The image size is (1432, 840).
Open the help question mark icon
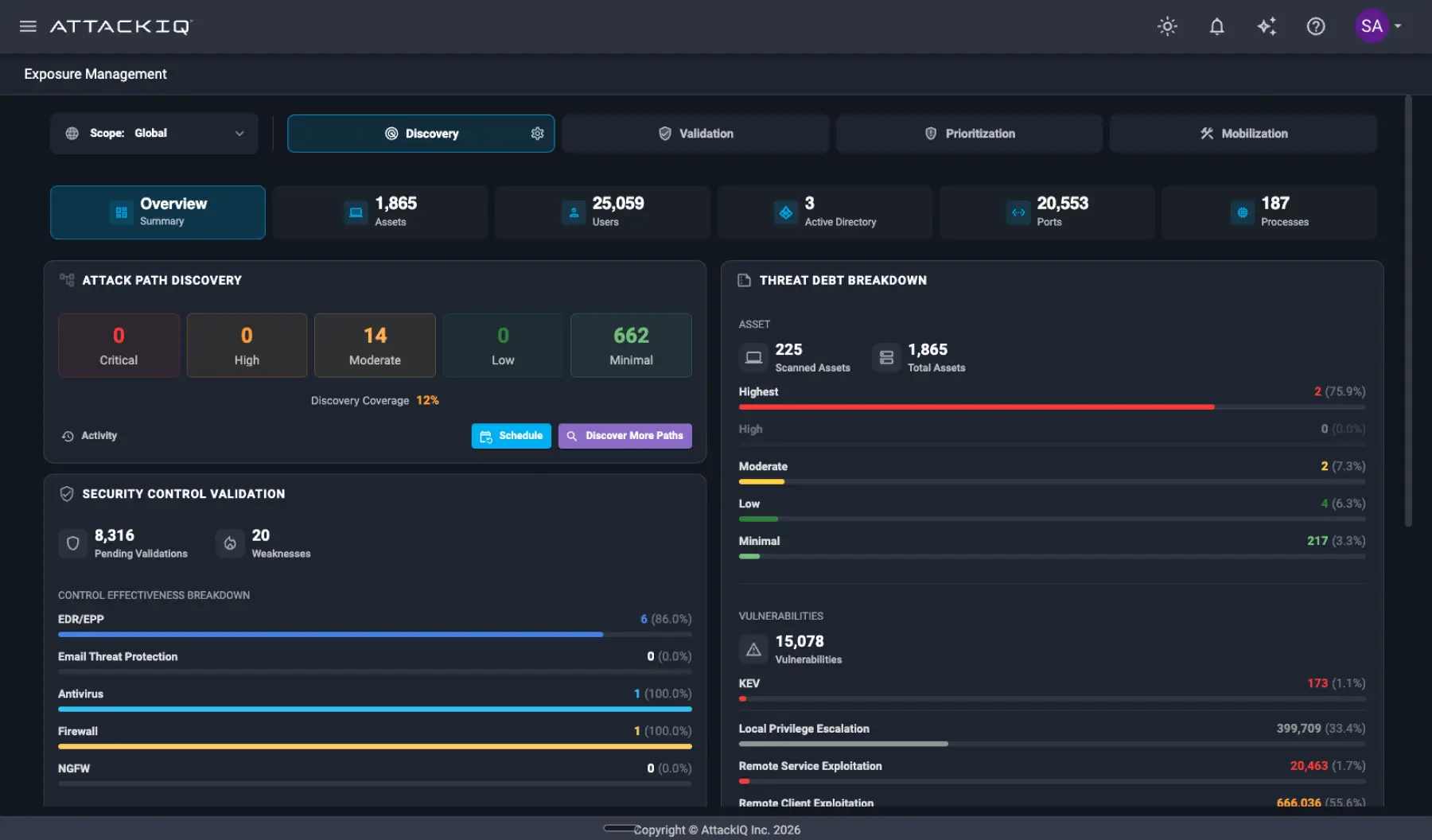tap(1316, 26)
